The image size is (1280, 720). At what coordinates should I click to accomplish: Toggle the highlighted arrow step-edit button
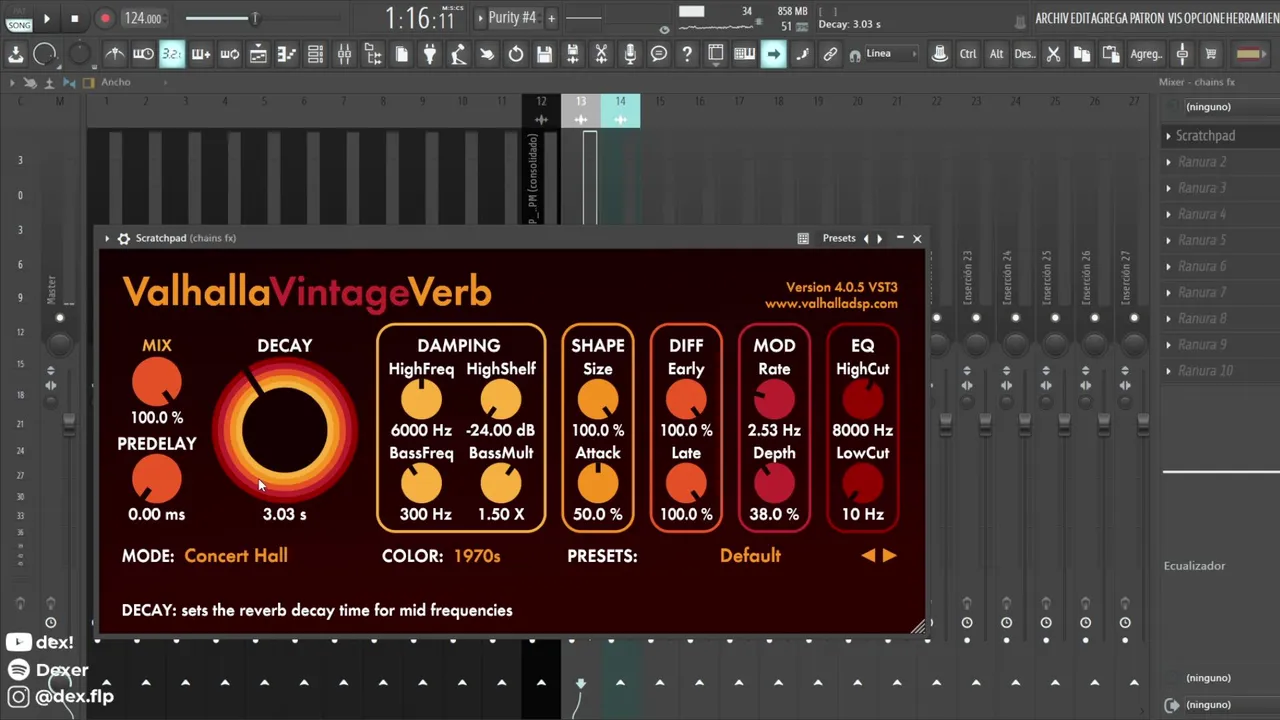point(773,54)
